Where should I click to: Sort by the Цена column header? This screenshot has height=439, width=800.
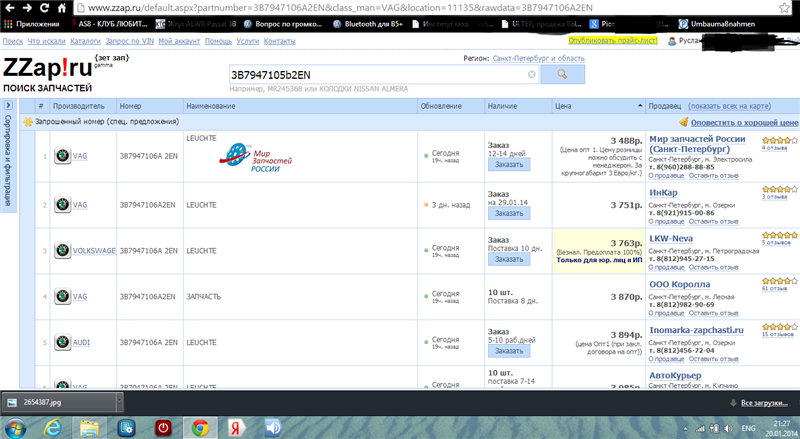point(563,106)
